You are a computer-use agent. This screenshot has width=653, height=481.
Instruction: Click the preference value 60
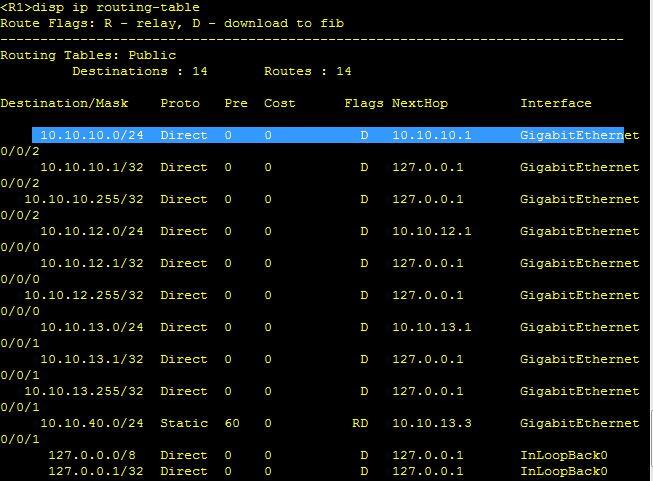point(232,423)
